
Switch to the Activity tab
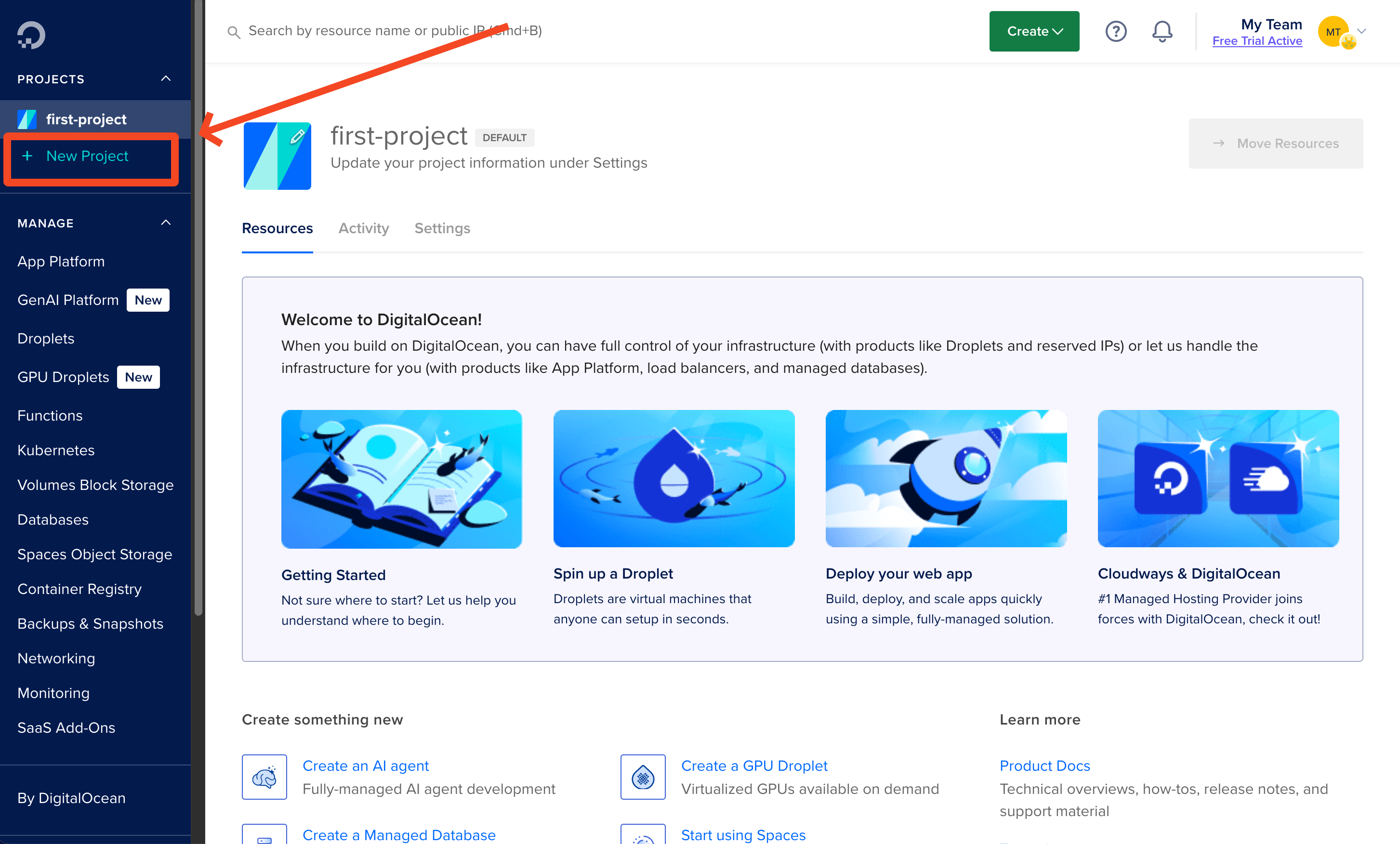coord(364,228)
